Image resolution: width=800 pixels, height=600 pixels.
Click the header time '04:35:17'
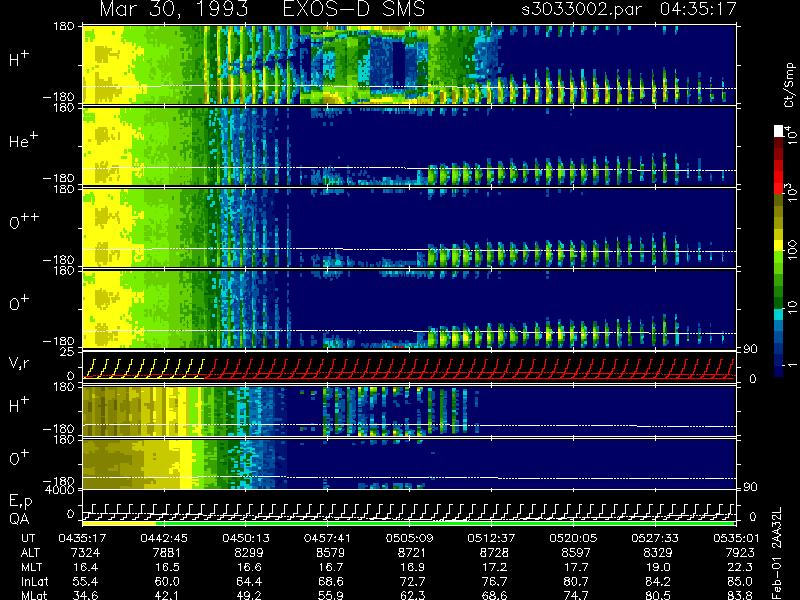click(698, 9)
